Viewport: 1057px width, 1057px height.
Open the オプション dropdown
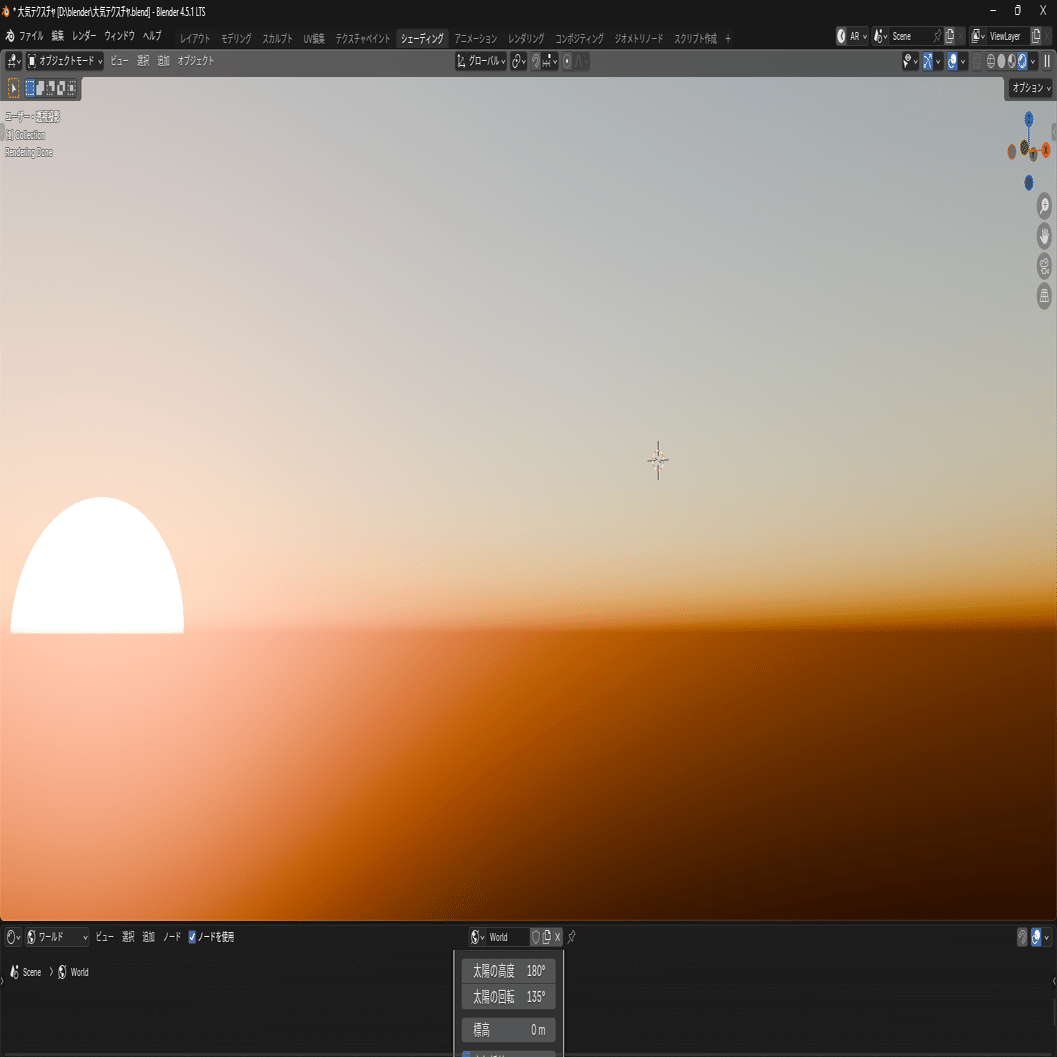point(1031,88)
